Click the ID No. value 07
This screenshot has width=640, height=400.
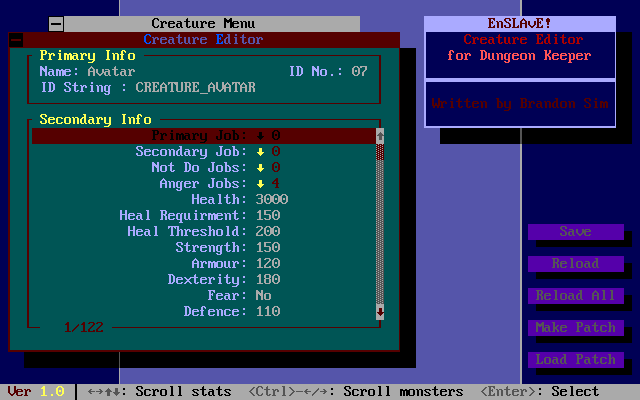coord(360,72)
